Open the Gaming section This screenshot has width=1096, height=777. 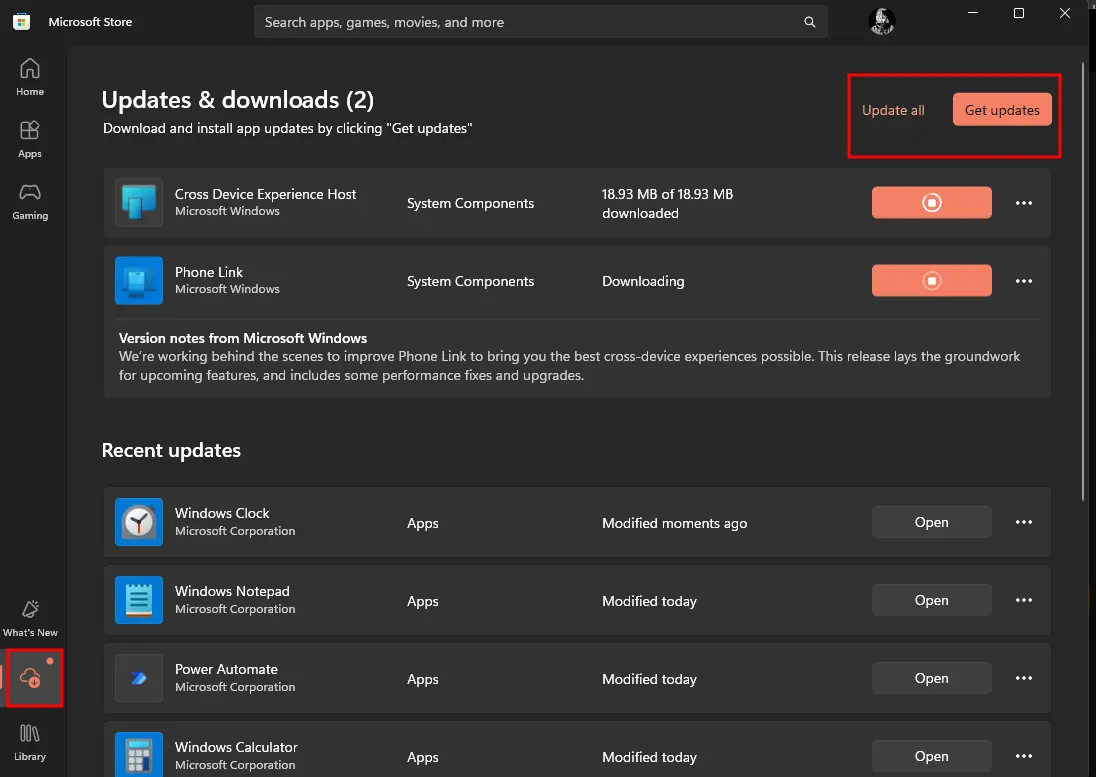tap(30, 202)
